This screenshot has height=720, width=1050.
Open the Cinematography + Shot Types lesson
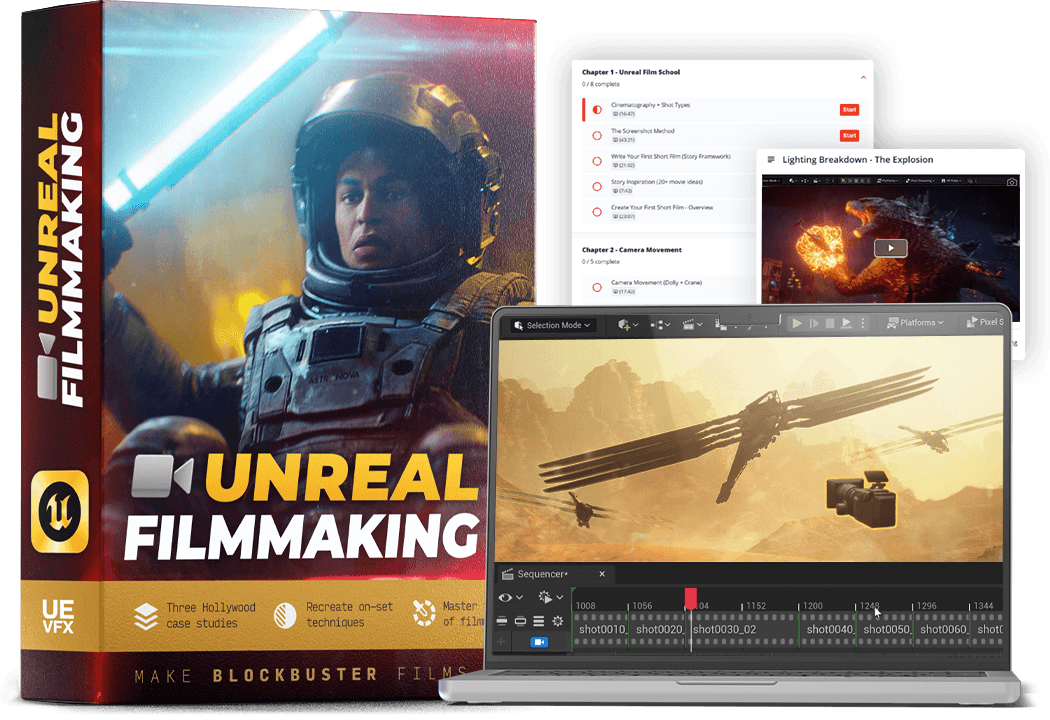coord(650,105)
